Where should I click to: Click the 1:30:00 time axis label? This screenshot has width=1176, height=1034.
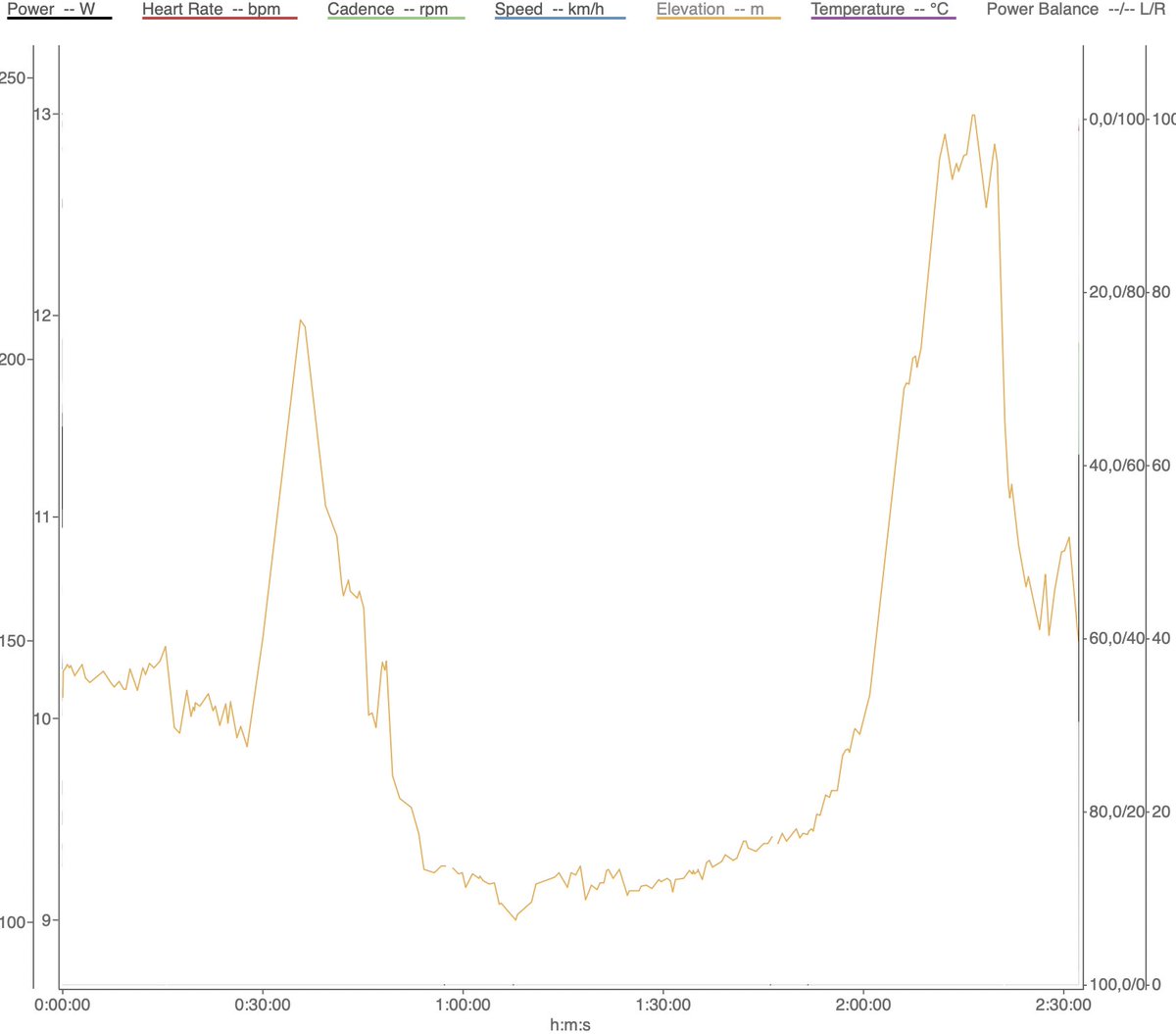tap(663, 1005)
